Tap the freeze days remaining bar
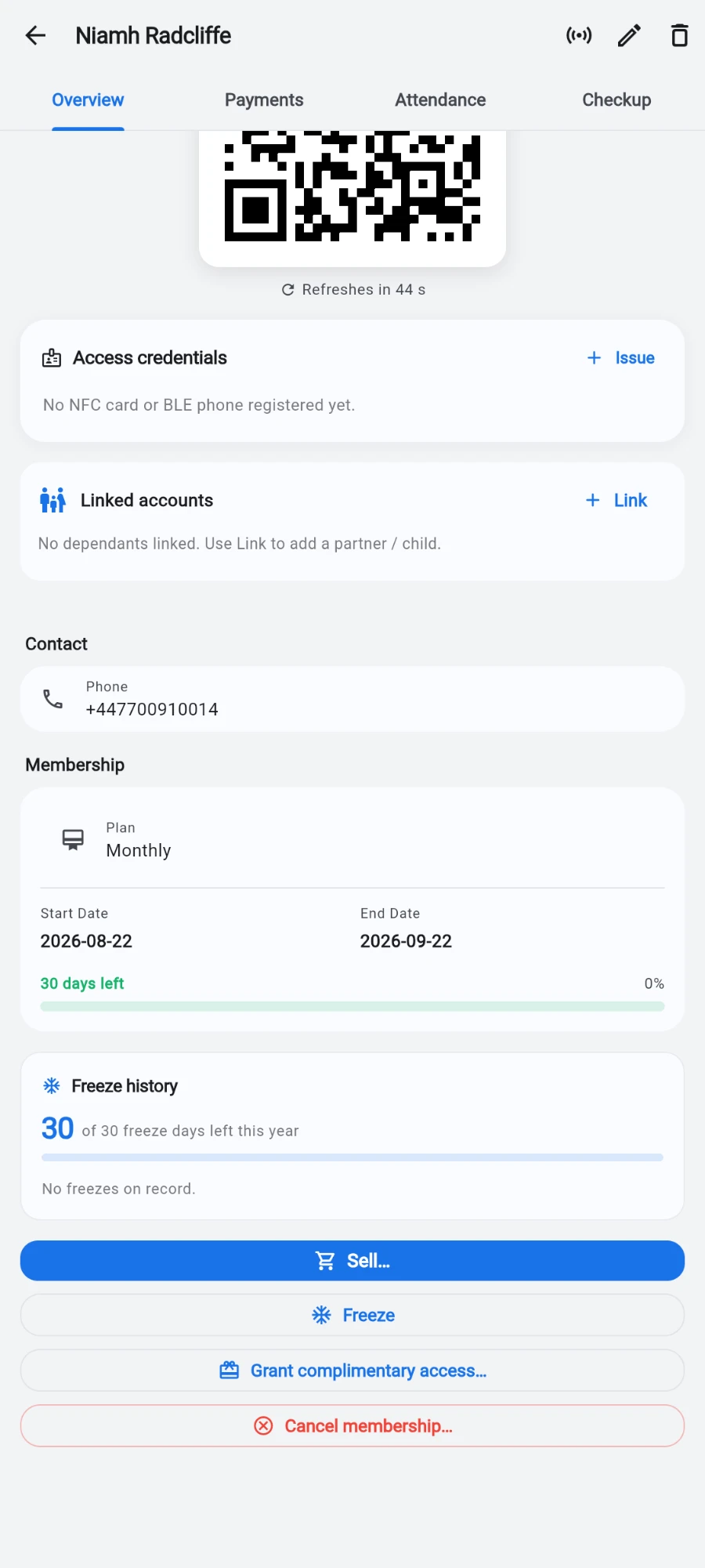The height and width of the screenshot is (1568, 705). tap(352, 1157)
